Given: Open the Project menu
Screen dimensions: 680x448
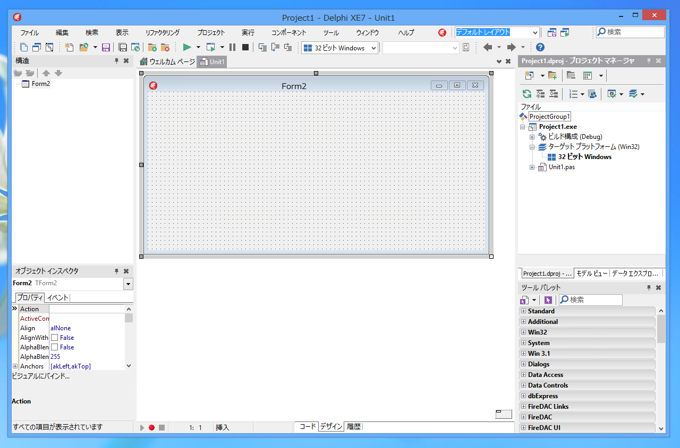Looking at the screenshot, I should pos(211,33).
